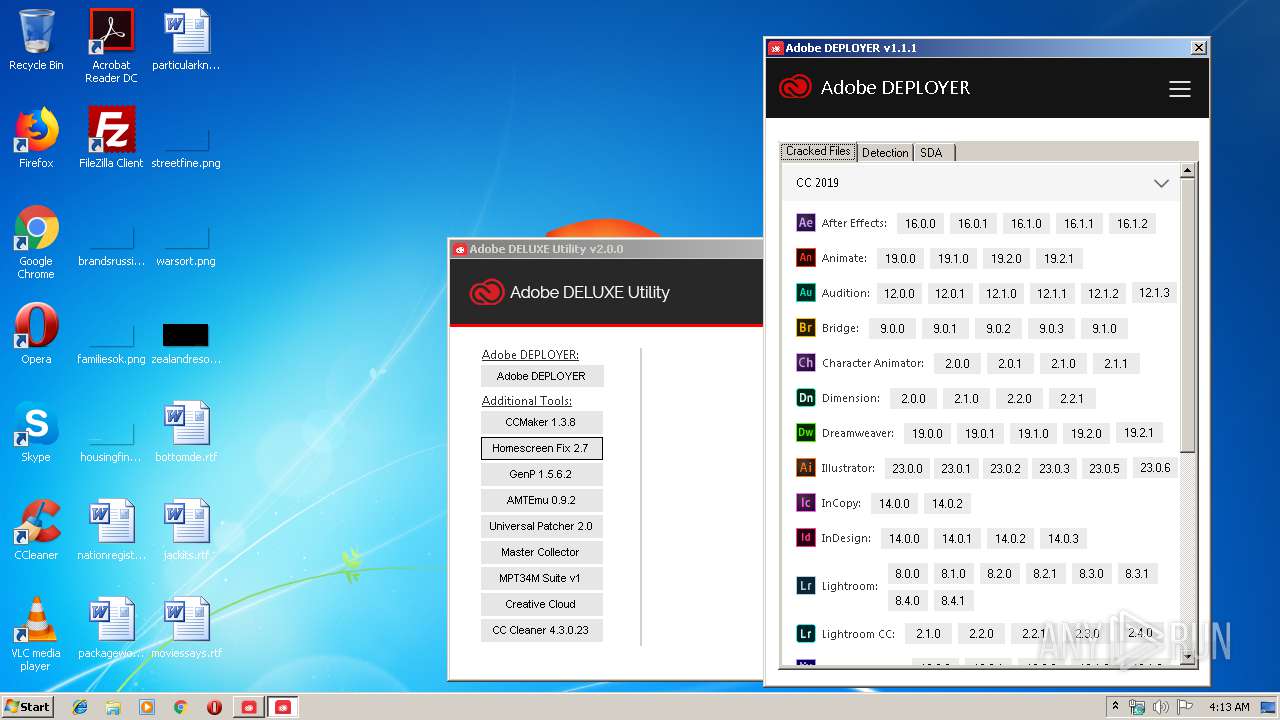This screenshot has width=1280, height=720.
Task: Select Lightroom version 8.4.1
Action: point(953,601)
